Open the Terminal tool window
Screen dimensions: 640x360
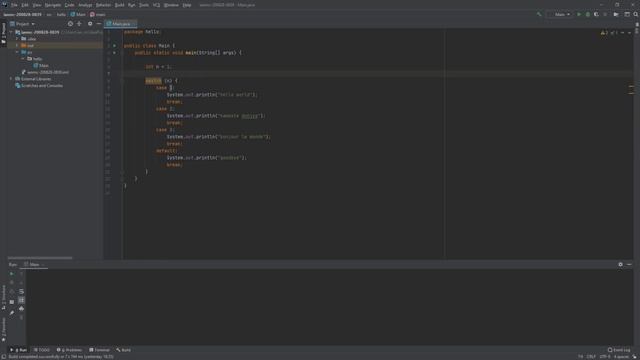[x=99, y=350]
